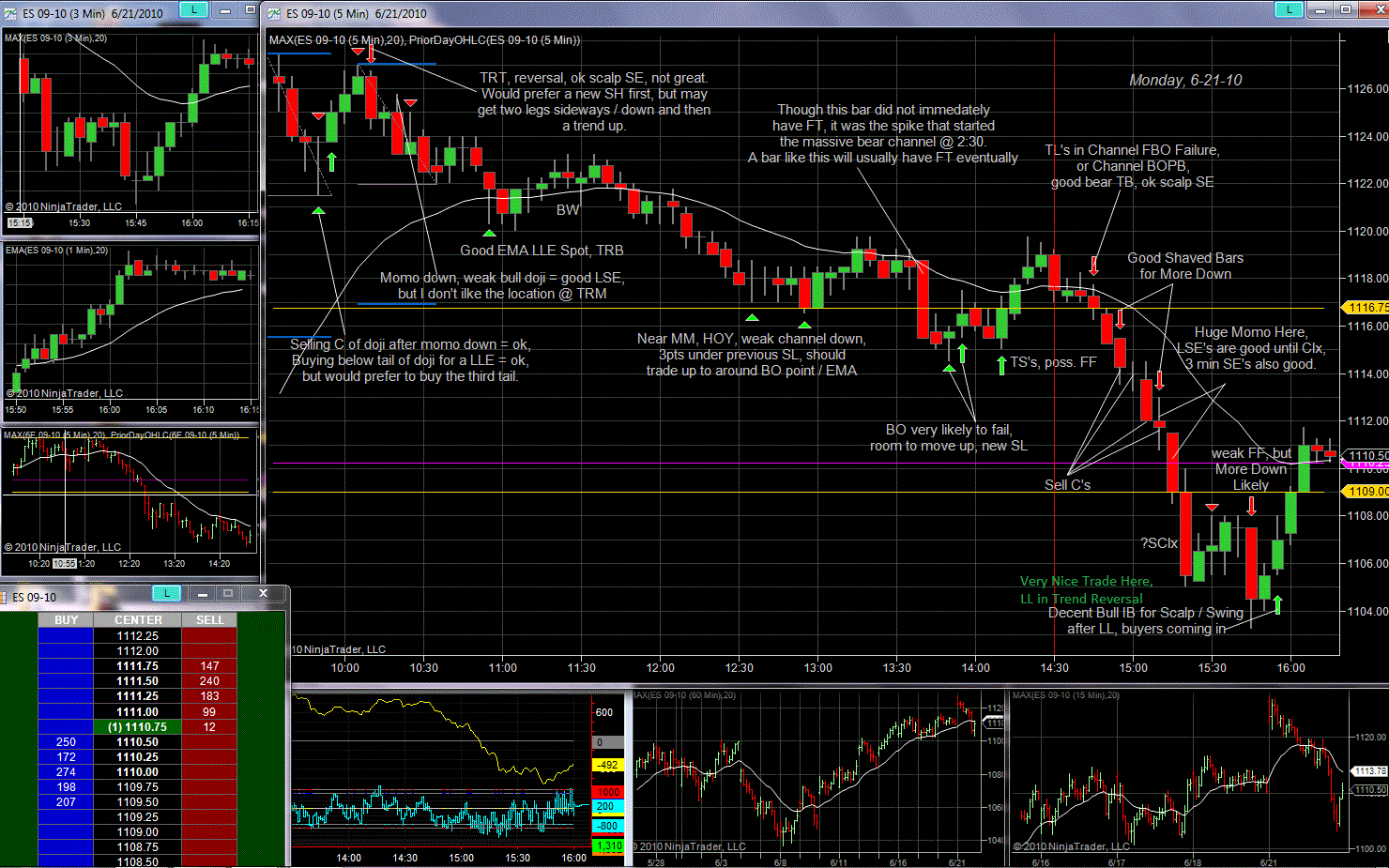Click the chart icon of the ES 5 Min window
The image size is (1389, 868).
(x=274, y=13)
